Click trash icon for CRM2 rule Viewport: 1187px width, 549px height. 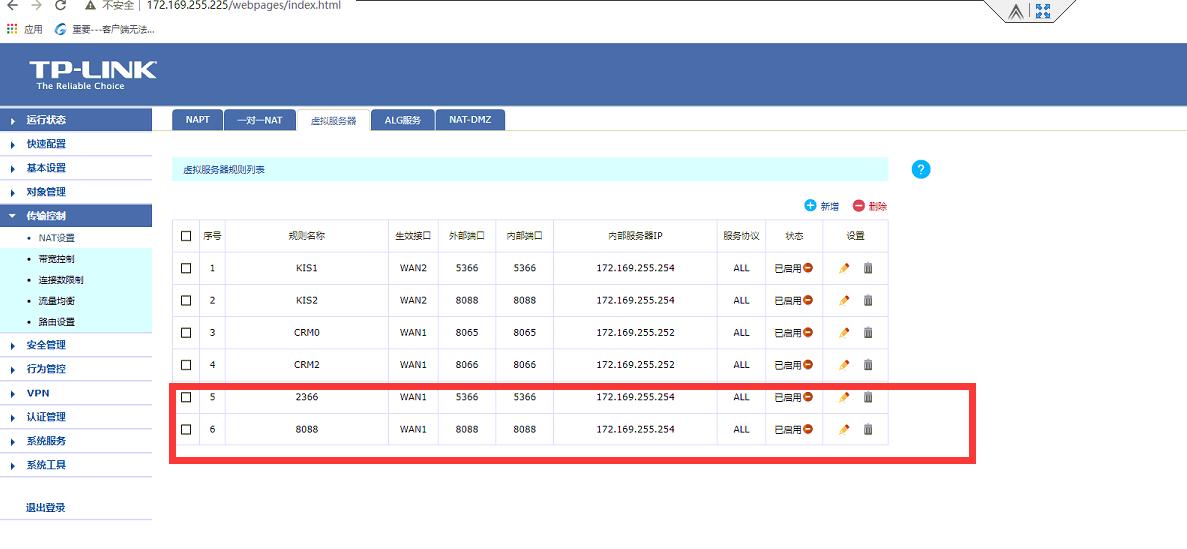click(868, 365)
